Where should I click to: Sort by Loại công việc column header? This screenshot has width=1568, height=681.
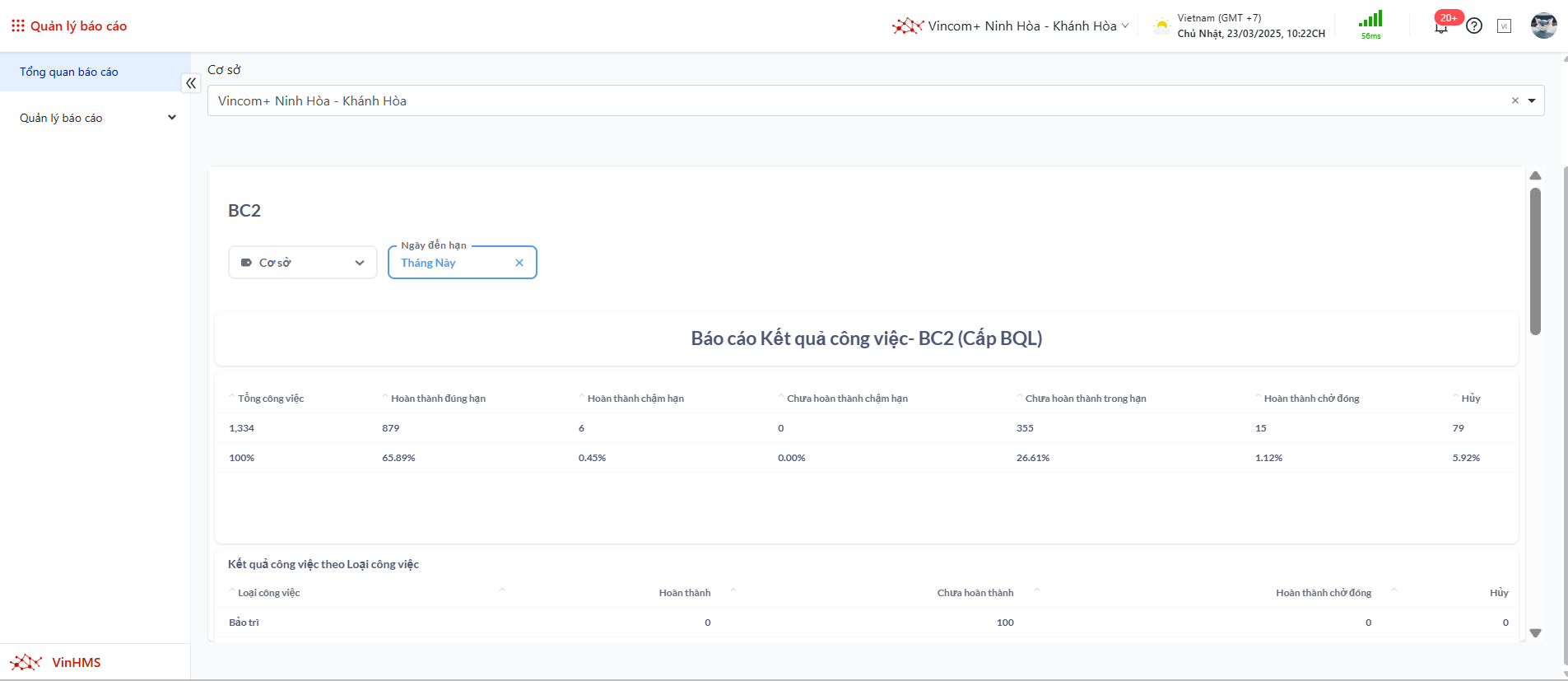(268, 593)
